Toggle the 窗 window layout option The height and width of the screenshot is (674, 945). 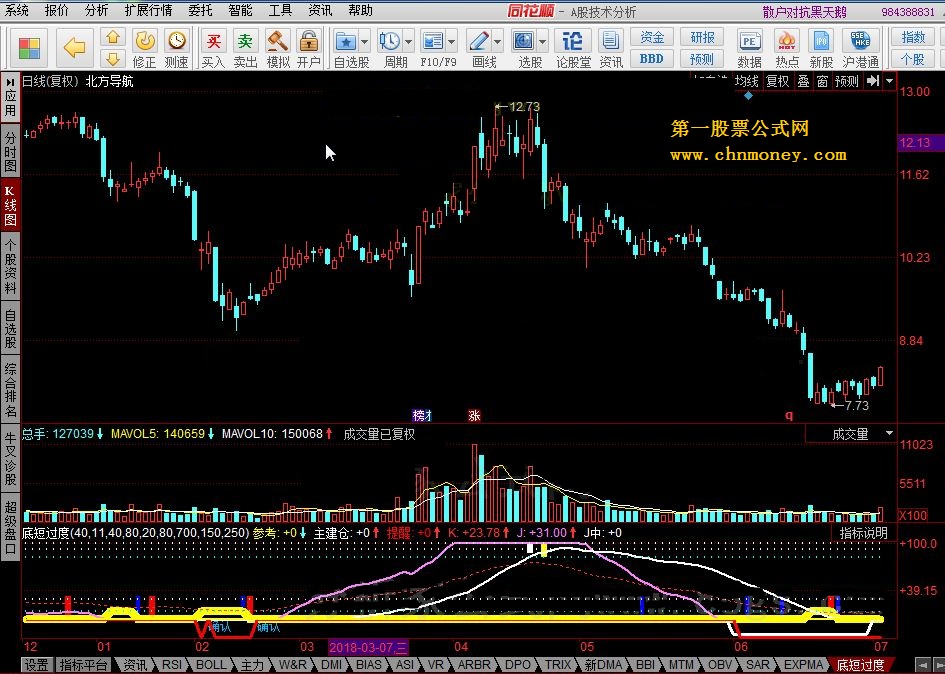click(x=823, y=81)
